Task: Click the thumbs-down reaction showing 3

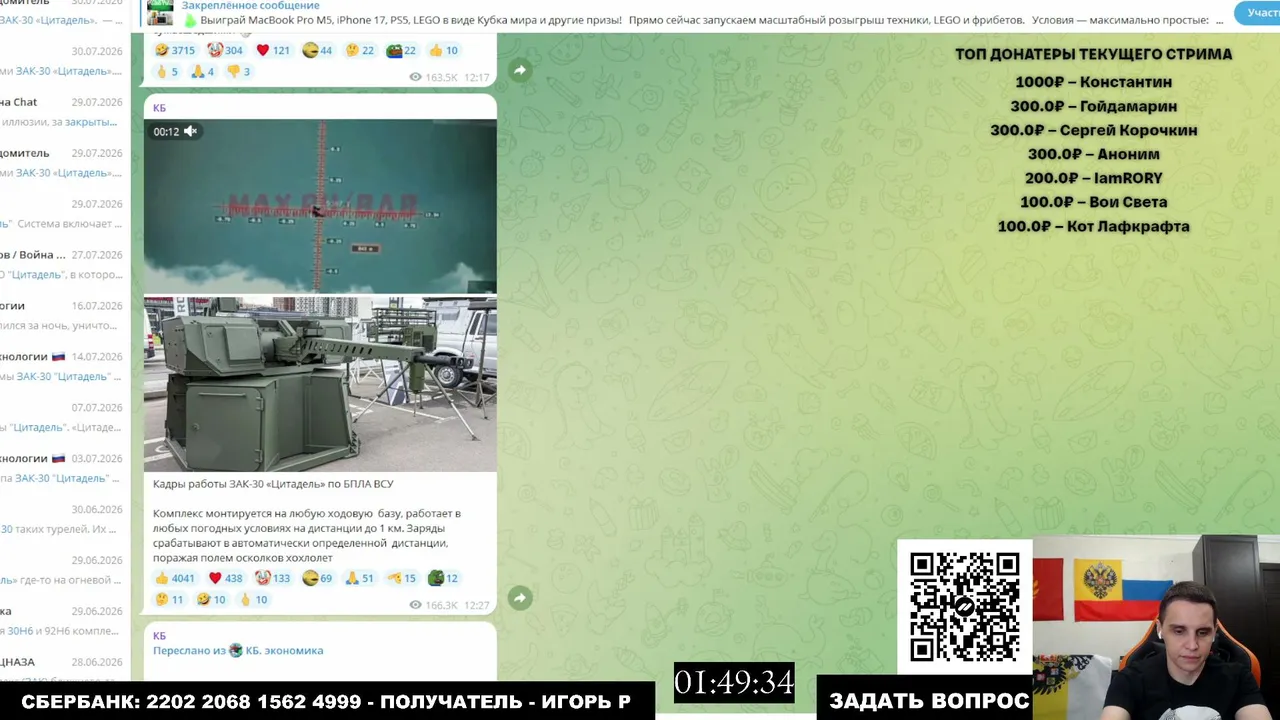Action: 238,71
